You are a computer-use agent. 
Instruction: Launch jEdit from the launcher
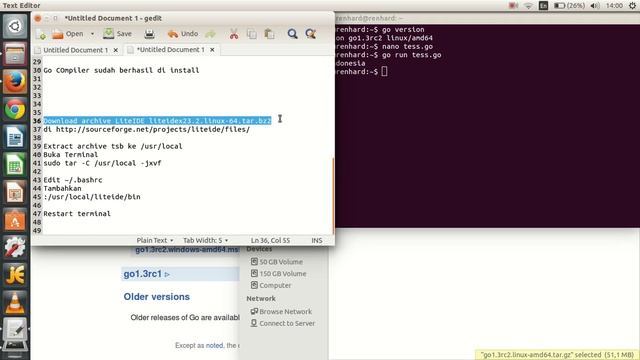pyautogui.click(x=15, y=275)
